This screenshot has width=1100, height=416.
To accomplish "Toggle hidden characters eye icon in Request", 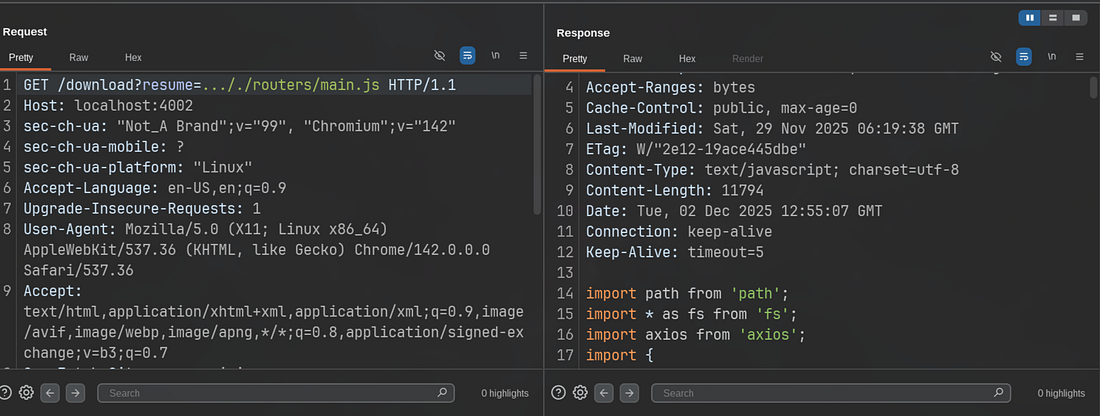I will [x=440, y=55].
